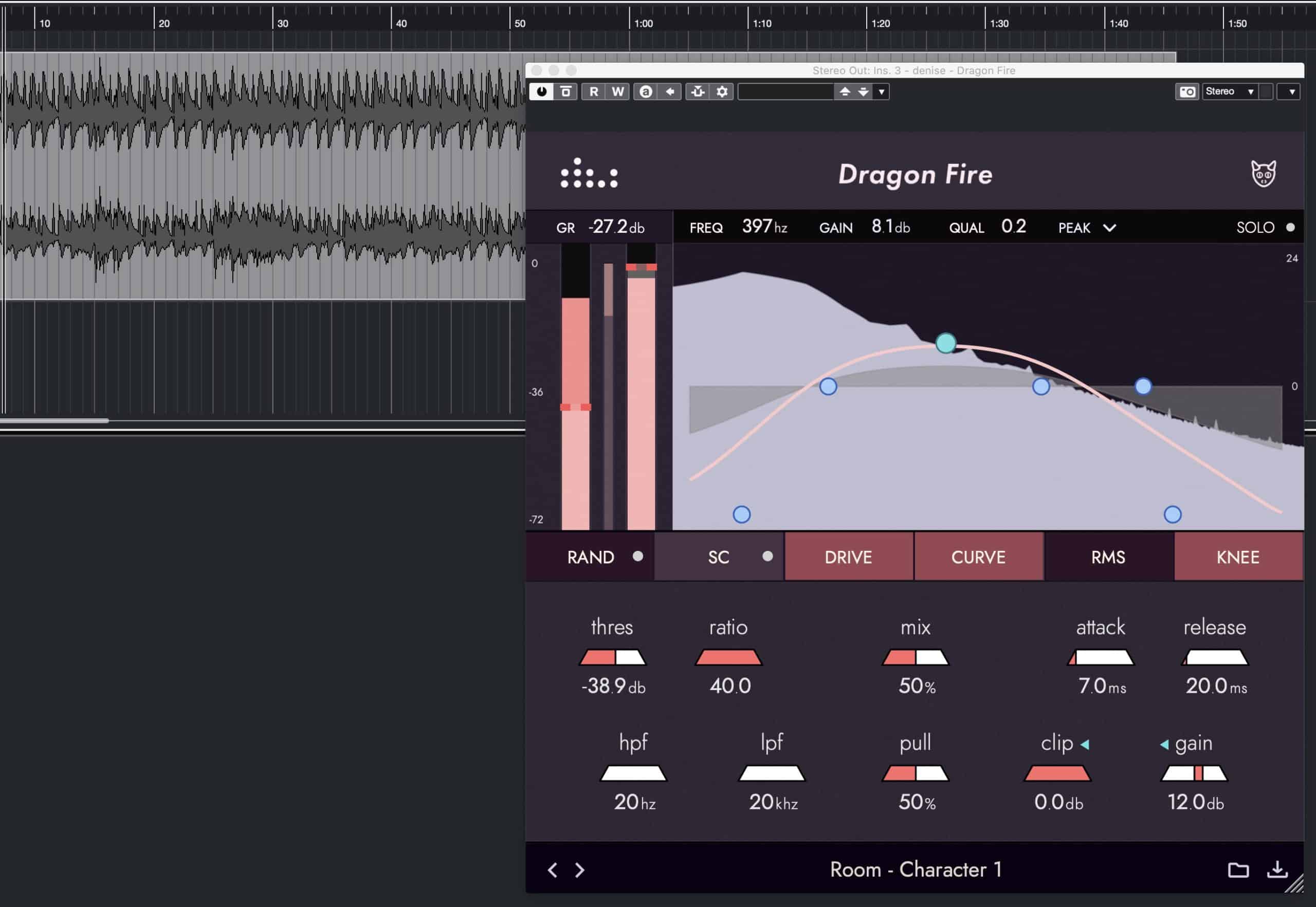The image size is (1316, 907).
Task: Open the Stereo channel configuration dropdown
Action: tap(1230, 91)
